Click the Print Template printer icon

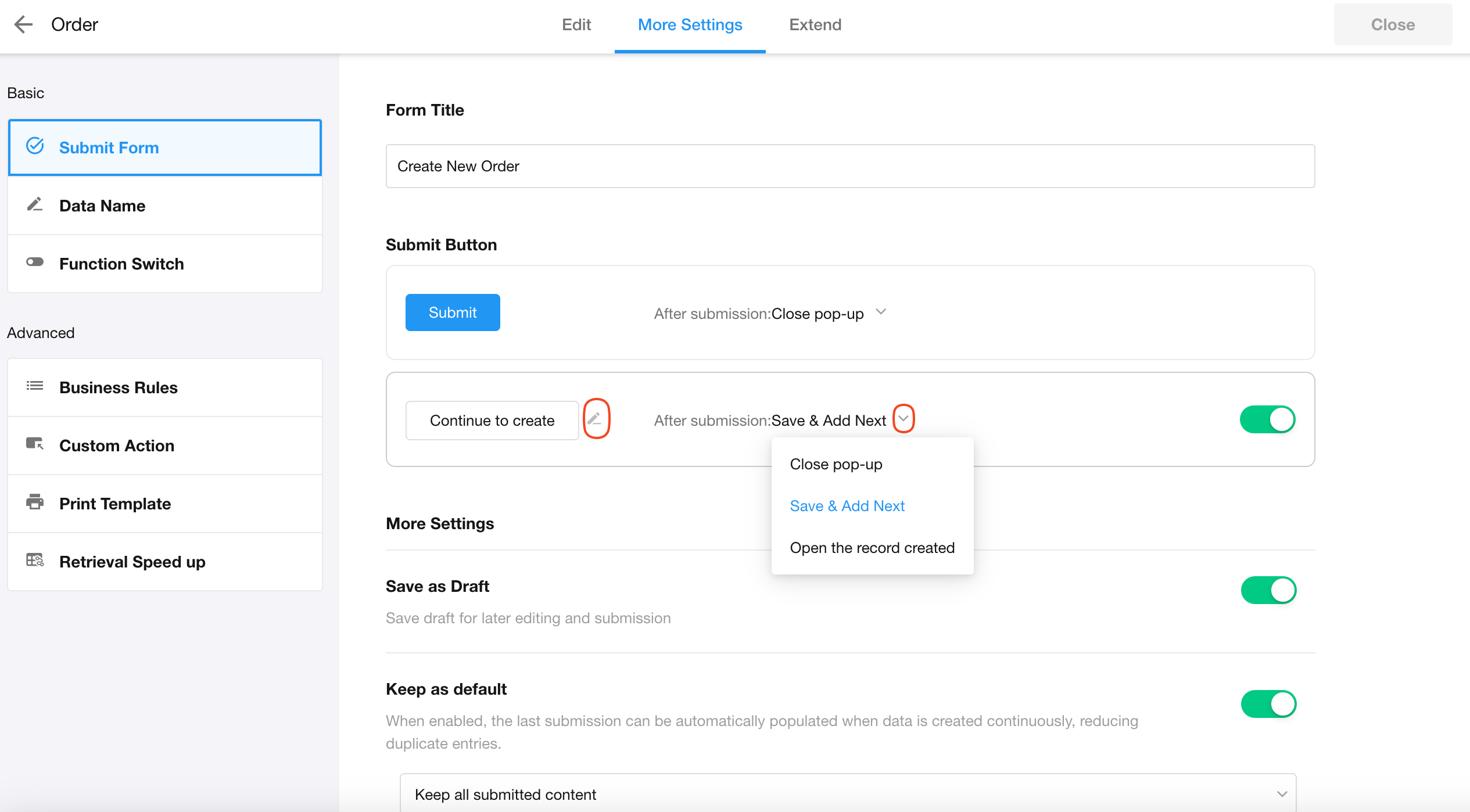point(35,502)
